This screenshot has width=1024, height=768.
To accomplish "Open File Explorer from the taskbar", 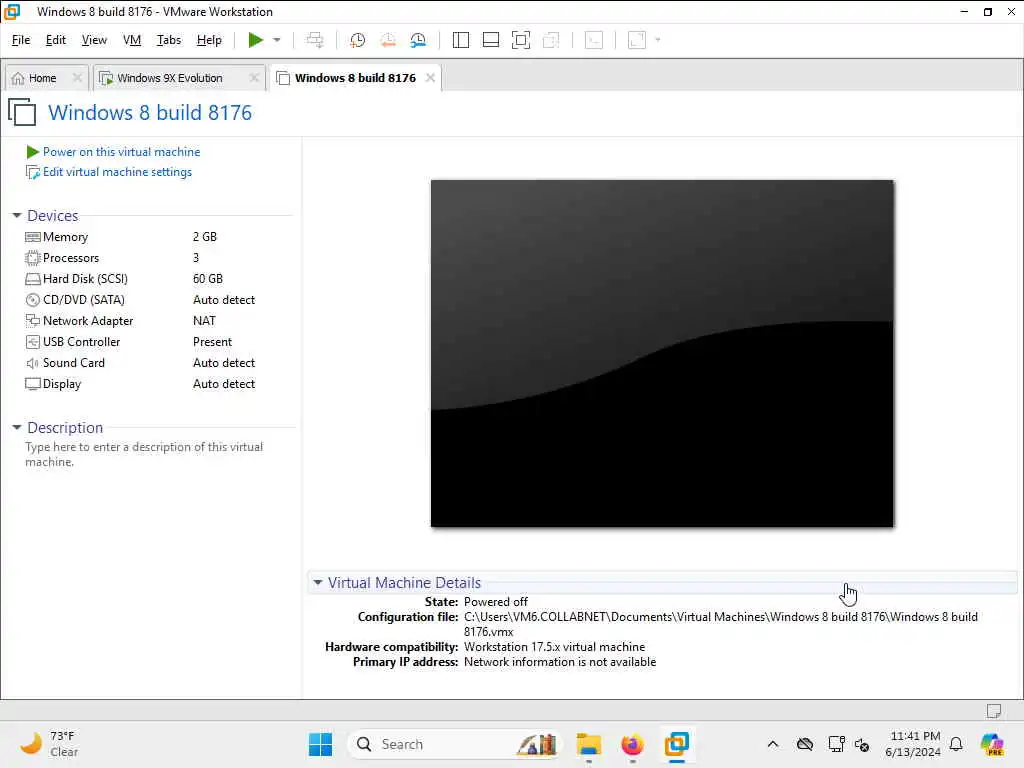I will [x=588, y=744].
